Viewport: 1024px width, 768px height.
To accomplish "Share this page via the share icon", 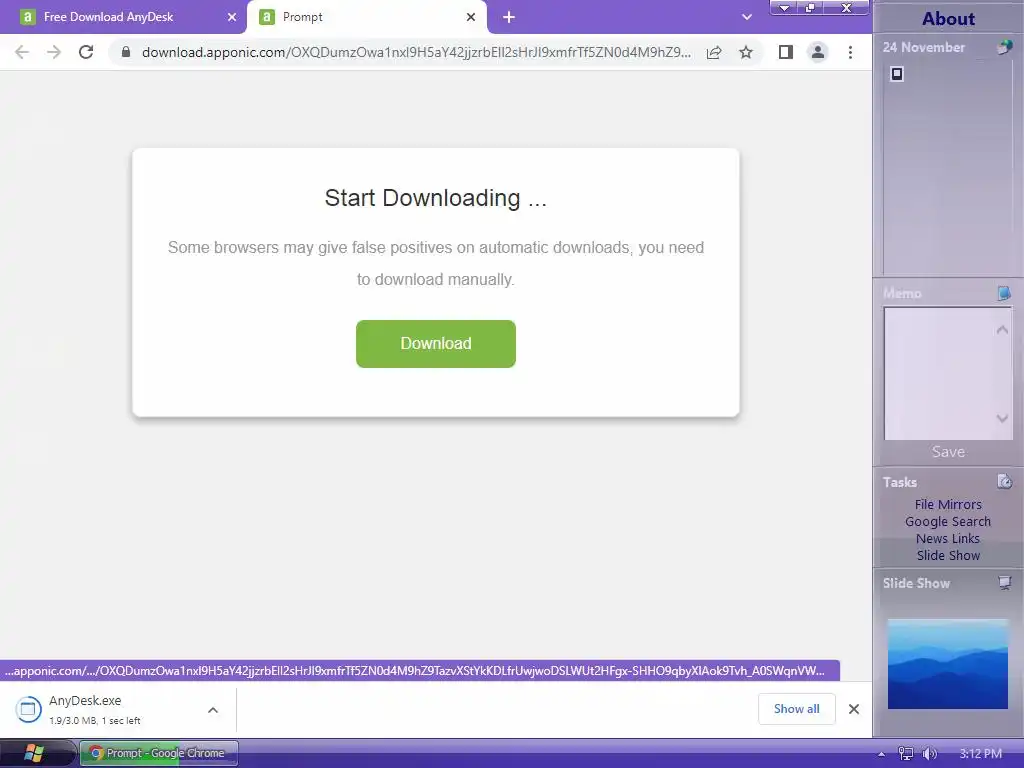I will 714,52.
